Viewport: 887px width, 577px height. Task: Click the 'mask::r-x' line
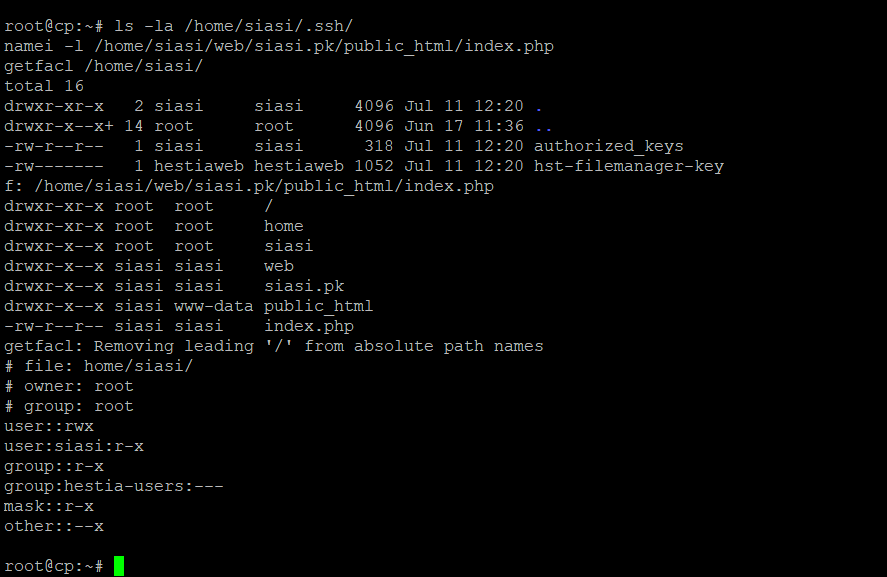[49, 506]
